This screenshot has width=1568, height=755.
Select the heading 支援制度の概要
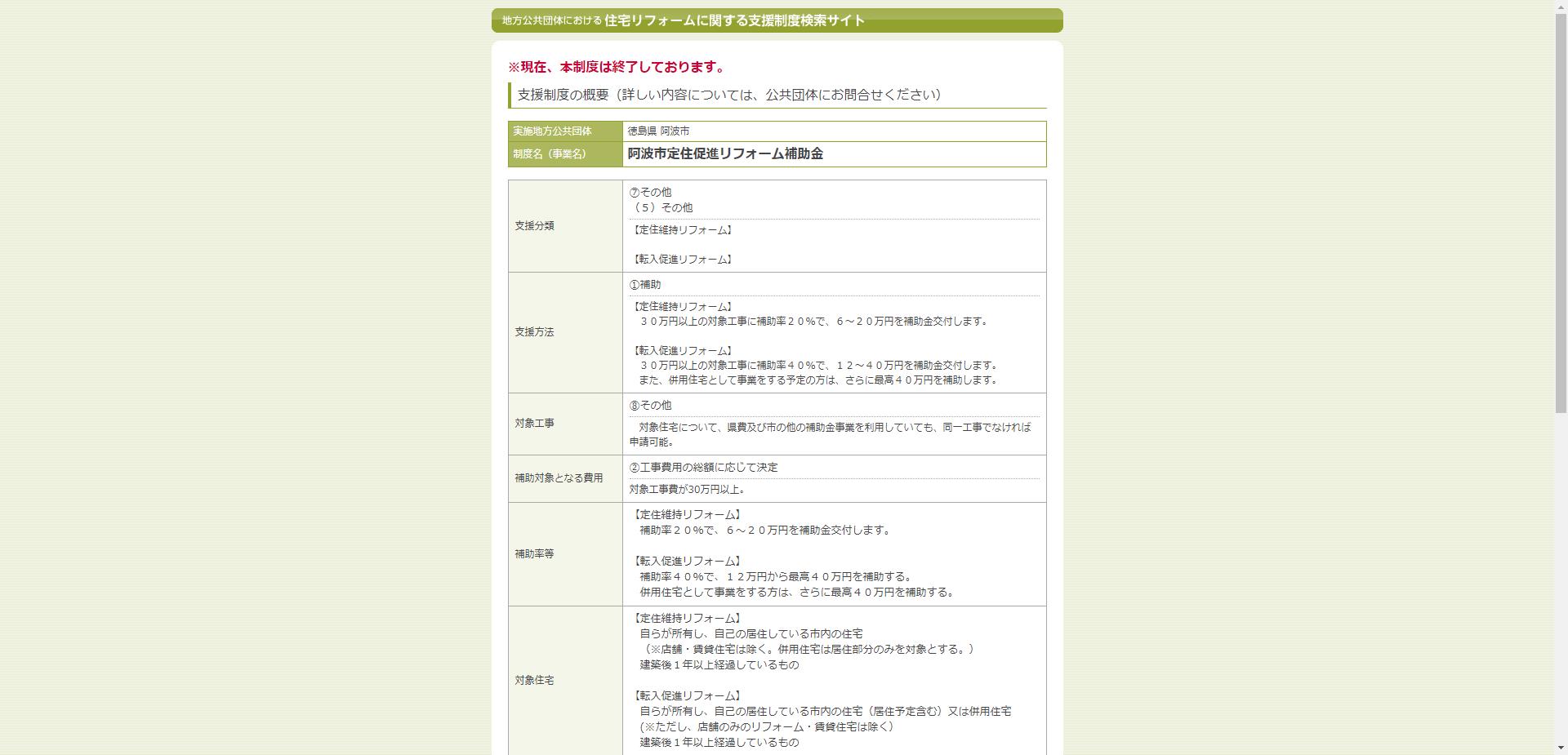726,94
